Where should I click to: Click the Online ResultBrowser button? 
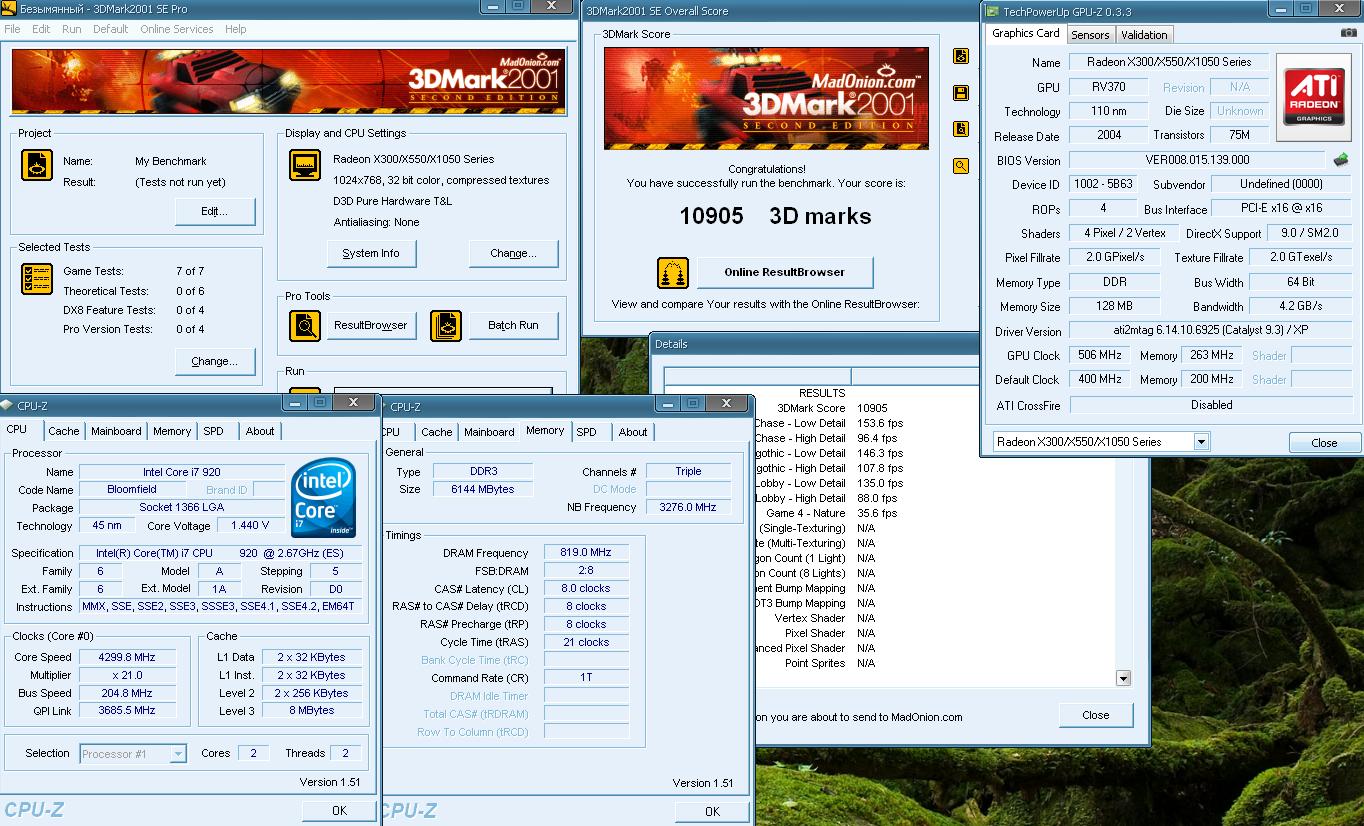point(785,272)
